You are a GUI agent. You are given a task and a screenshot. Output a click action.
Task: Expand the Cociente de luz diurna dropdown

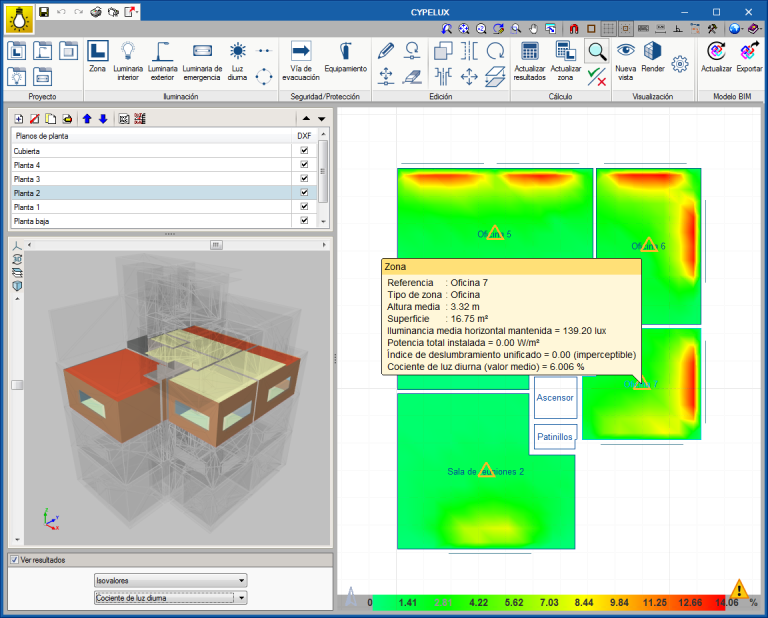tap(169, 598)
